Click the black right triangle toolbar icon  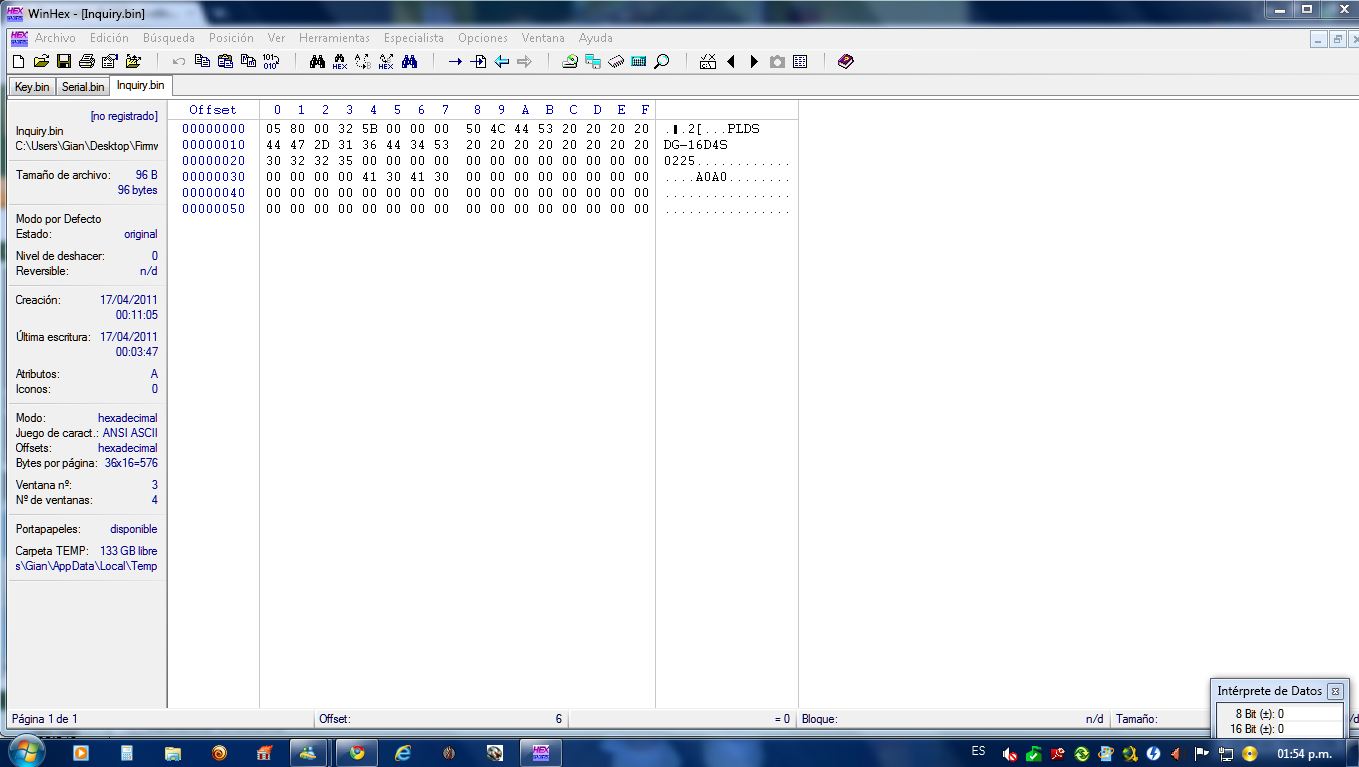754,62
